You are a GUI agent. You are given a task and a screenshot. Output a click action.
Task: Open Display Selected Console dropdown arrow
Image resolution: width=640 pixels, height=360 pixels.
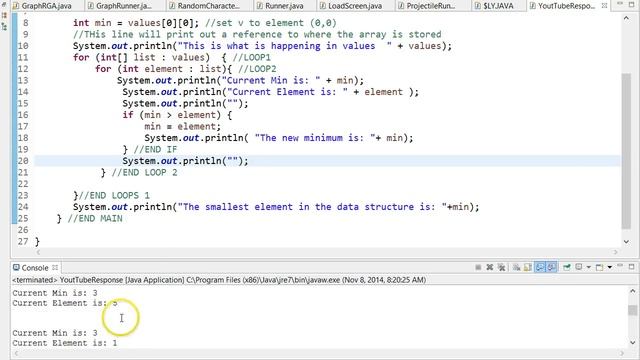coord(589,267)
